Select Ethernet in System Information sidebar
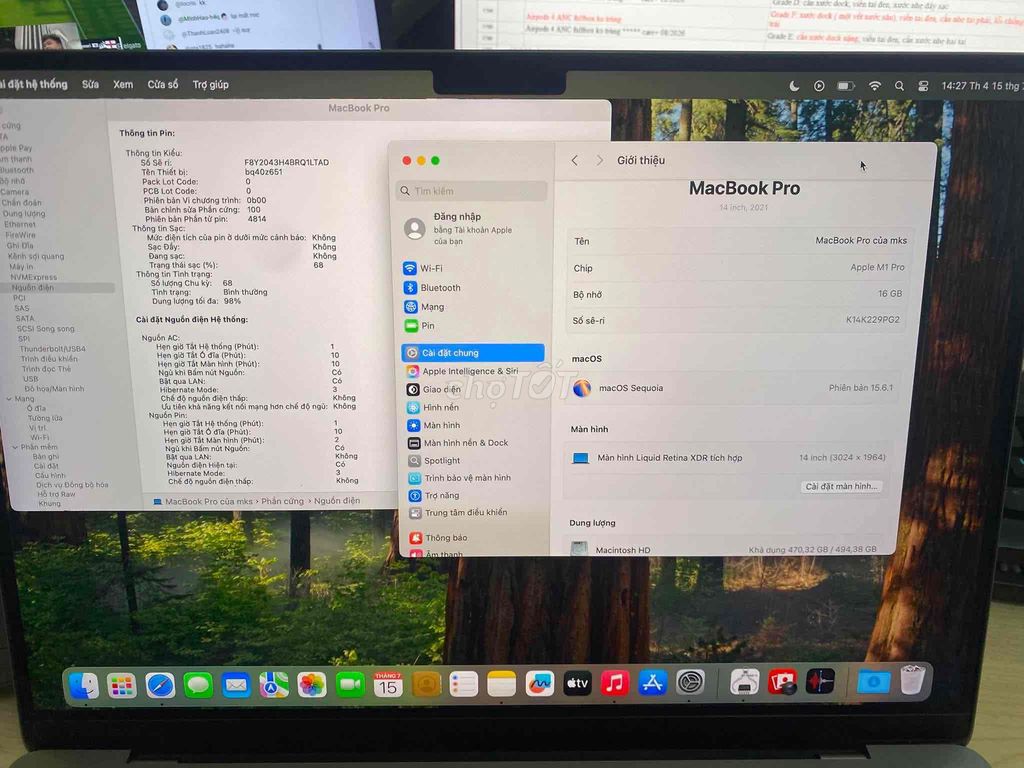 (x=20, y=224)
